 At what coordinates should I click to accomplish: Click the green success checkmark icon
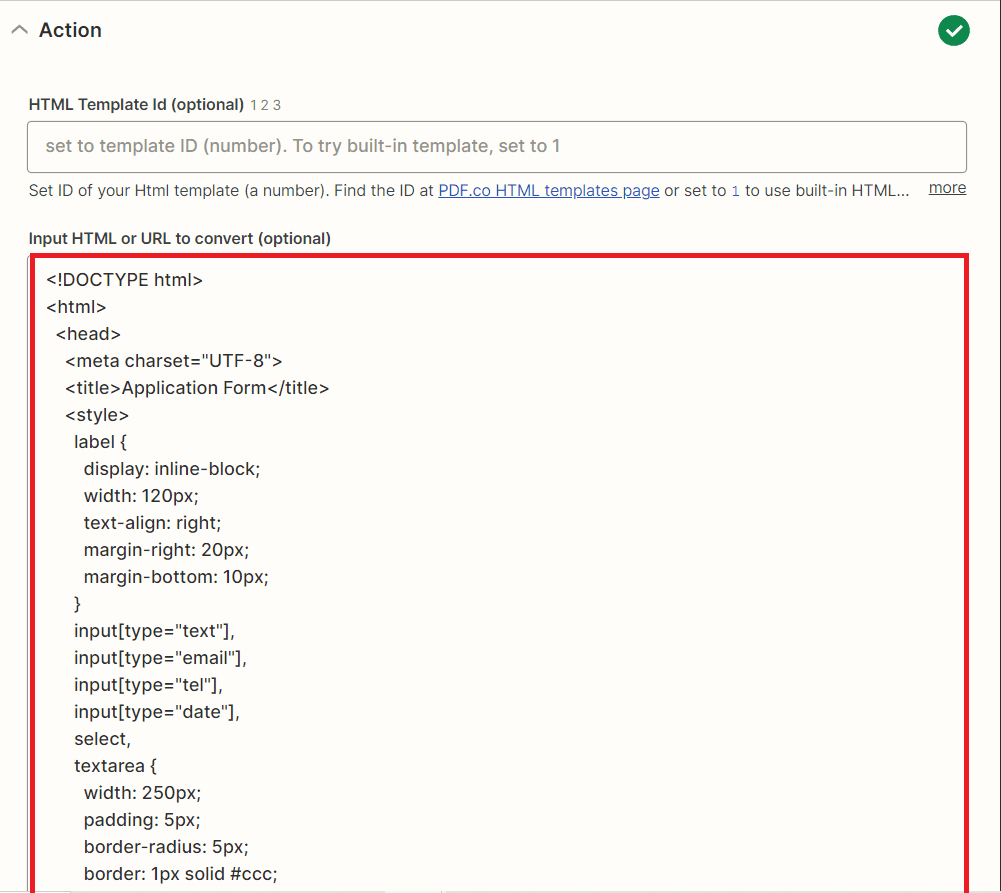click(953, 30)
